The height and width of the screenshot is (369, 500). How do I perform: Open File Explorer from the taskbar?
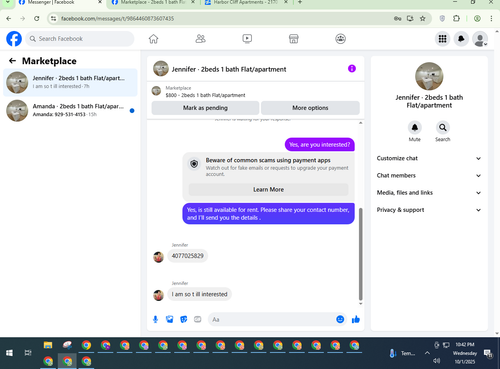pos(48,345)
